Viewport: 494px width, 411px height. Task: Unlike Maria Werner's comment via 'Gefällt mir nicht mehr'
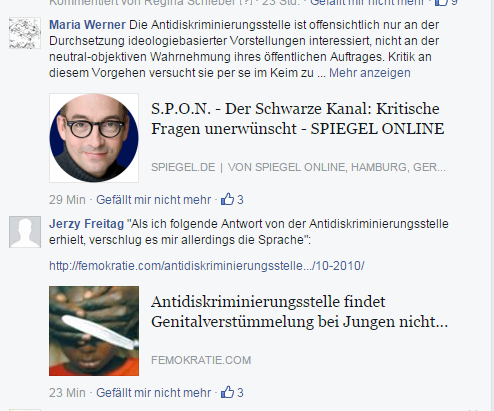[x=153, y=200]
